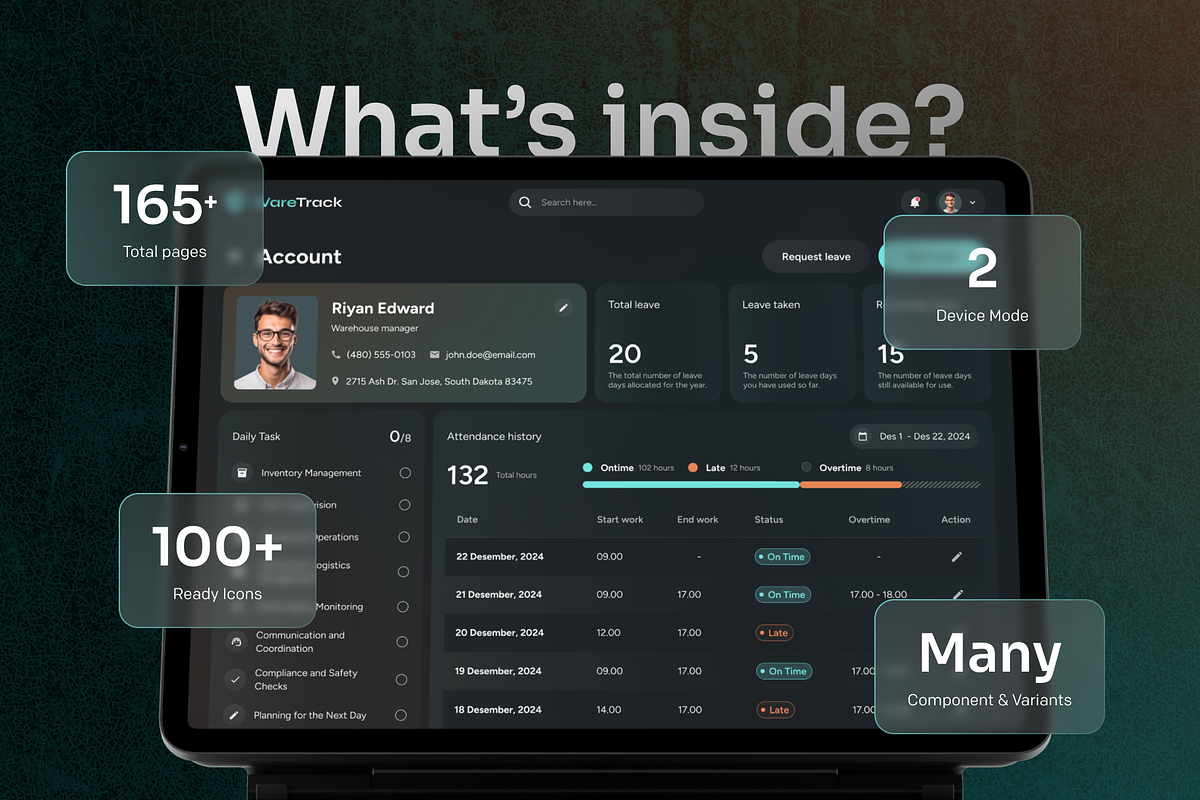Click the Total leave card showing 20
1200x800 pixels.
click(x=658, y=343)
